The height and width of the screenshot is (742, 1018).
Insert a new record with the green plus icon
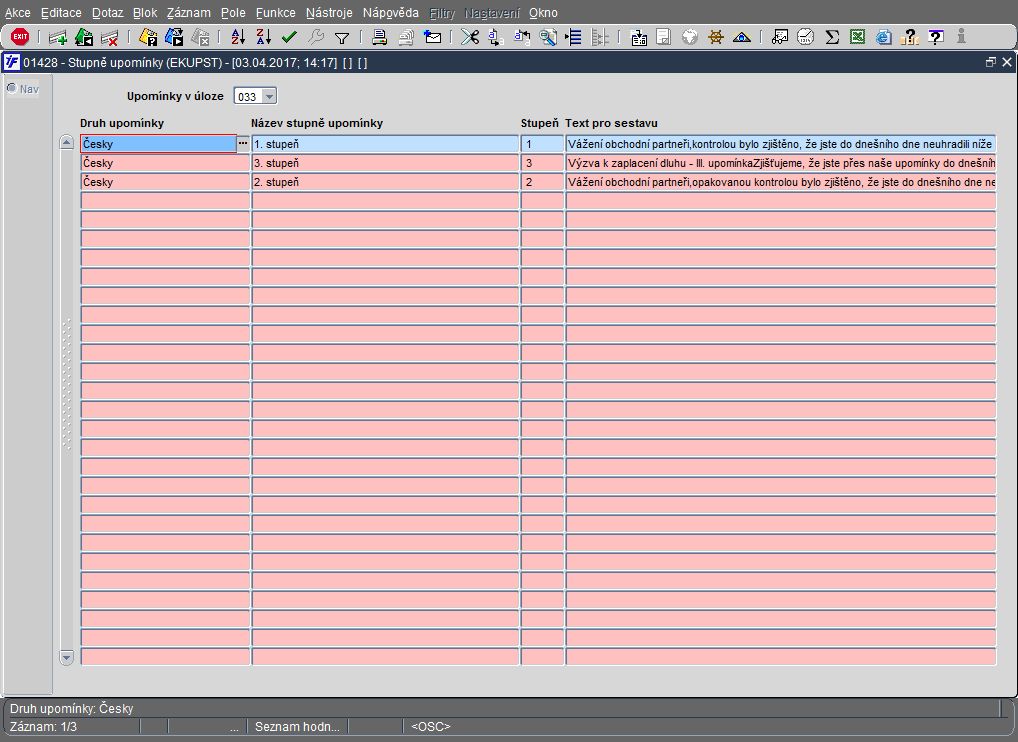point(58,38)
